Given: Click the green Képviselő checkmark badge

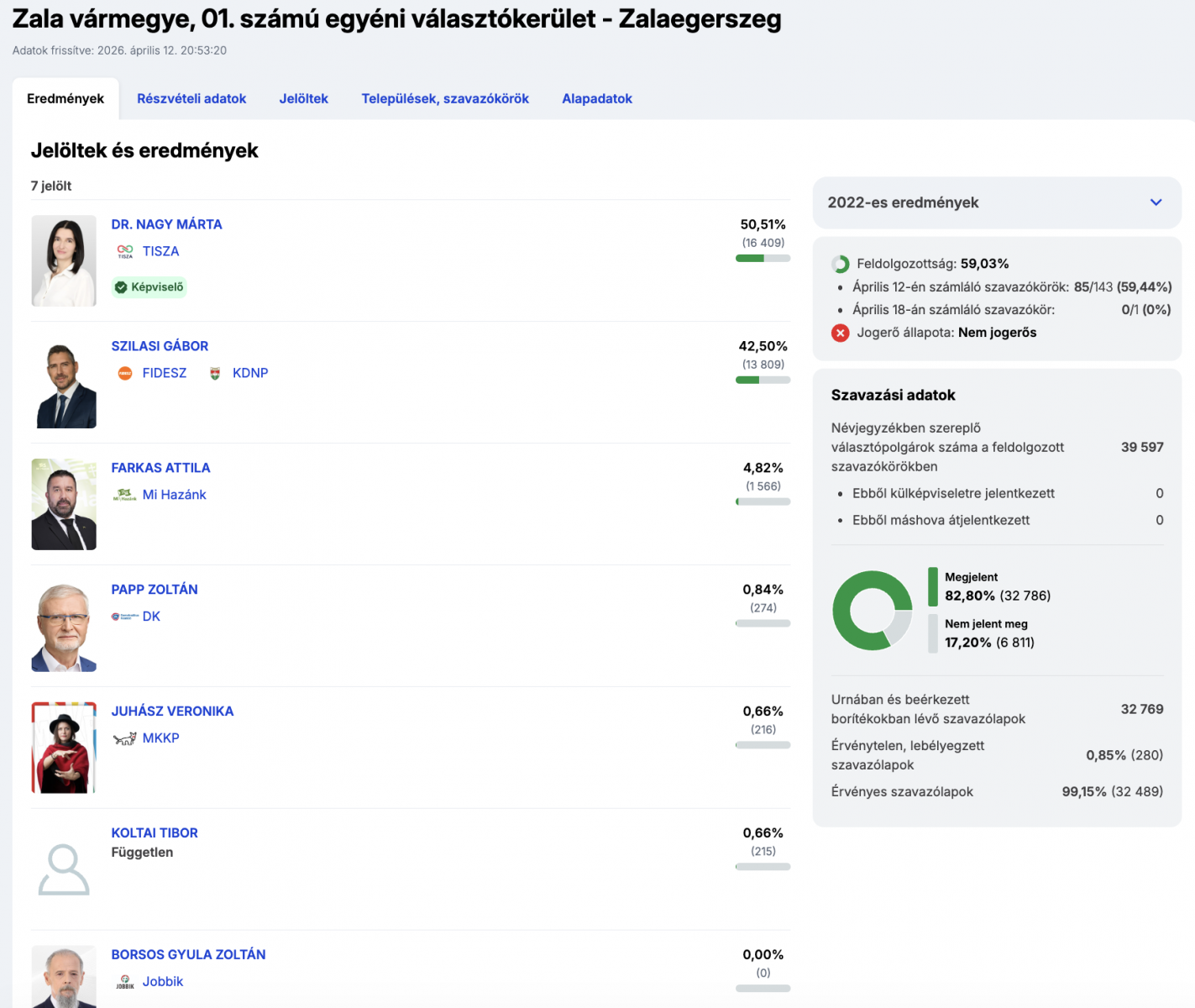Looking at the screenshot, I should pos(149,287).
